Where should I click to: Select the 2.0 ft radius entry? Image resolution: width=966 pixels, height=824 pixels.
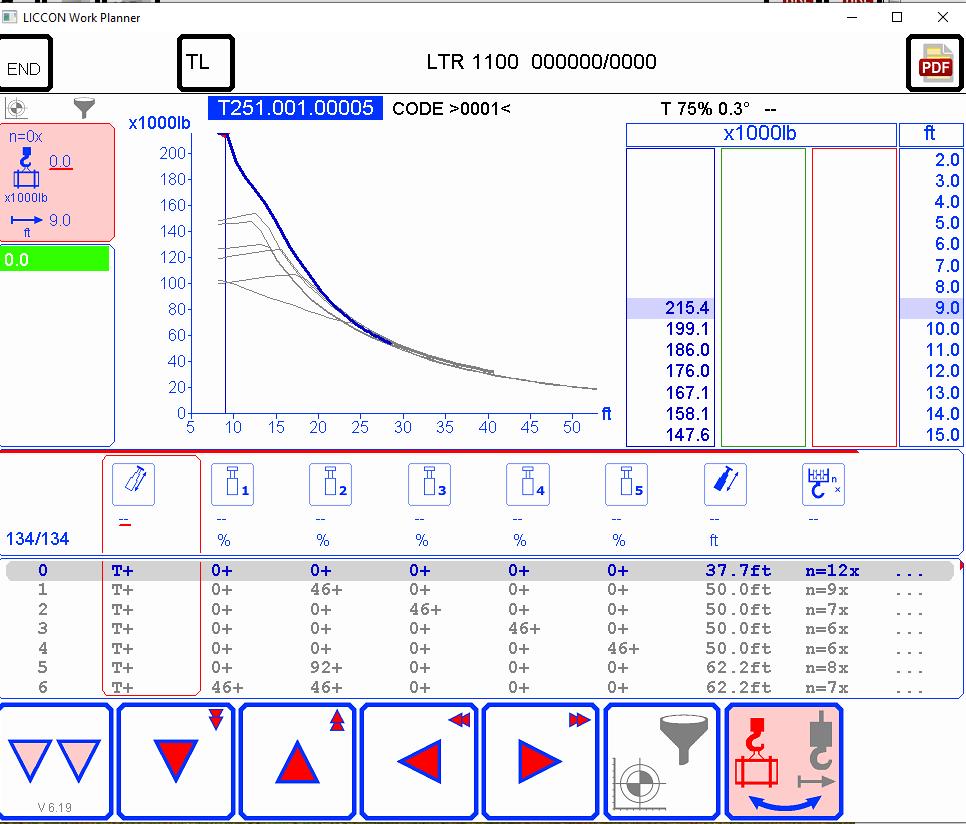947,160
